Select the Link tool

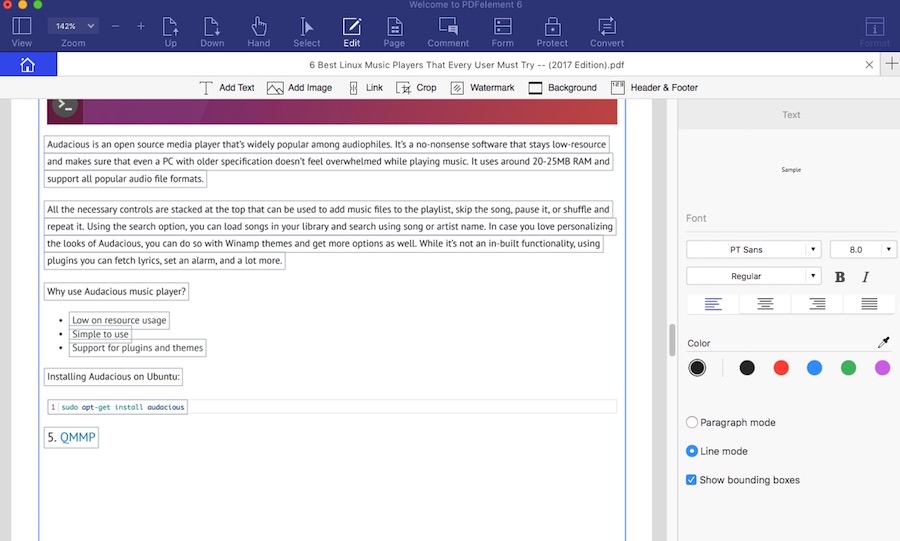[366, 88]
